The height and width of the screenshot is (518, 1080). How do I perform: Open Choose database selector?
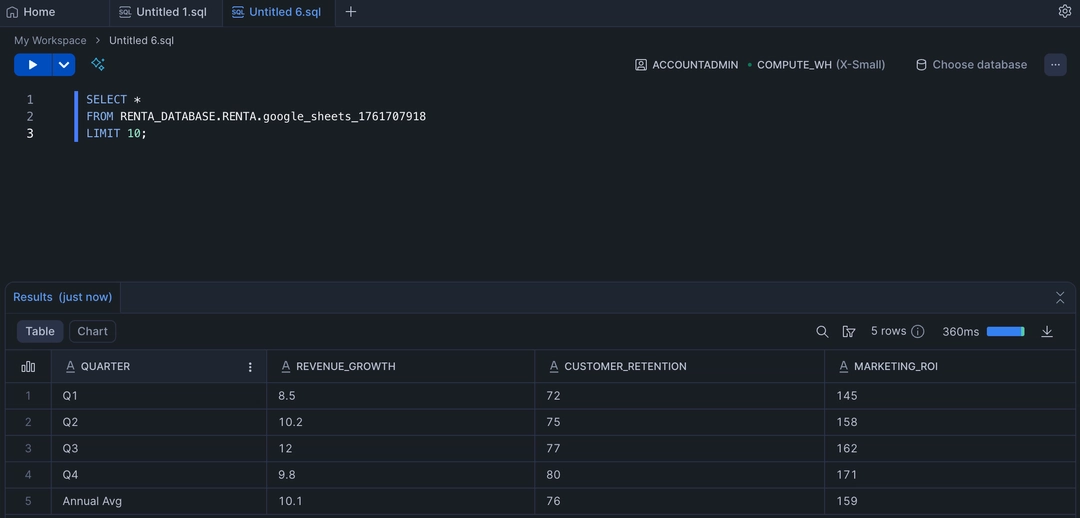(x=971, y=65)
